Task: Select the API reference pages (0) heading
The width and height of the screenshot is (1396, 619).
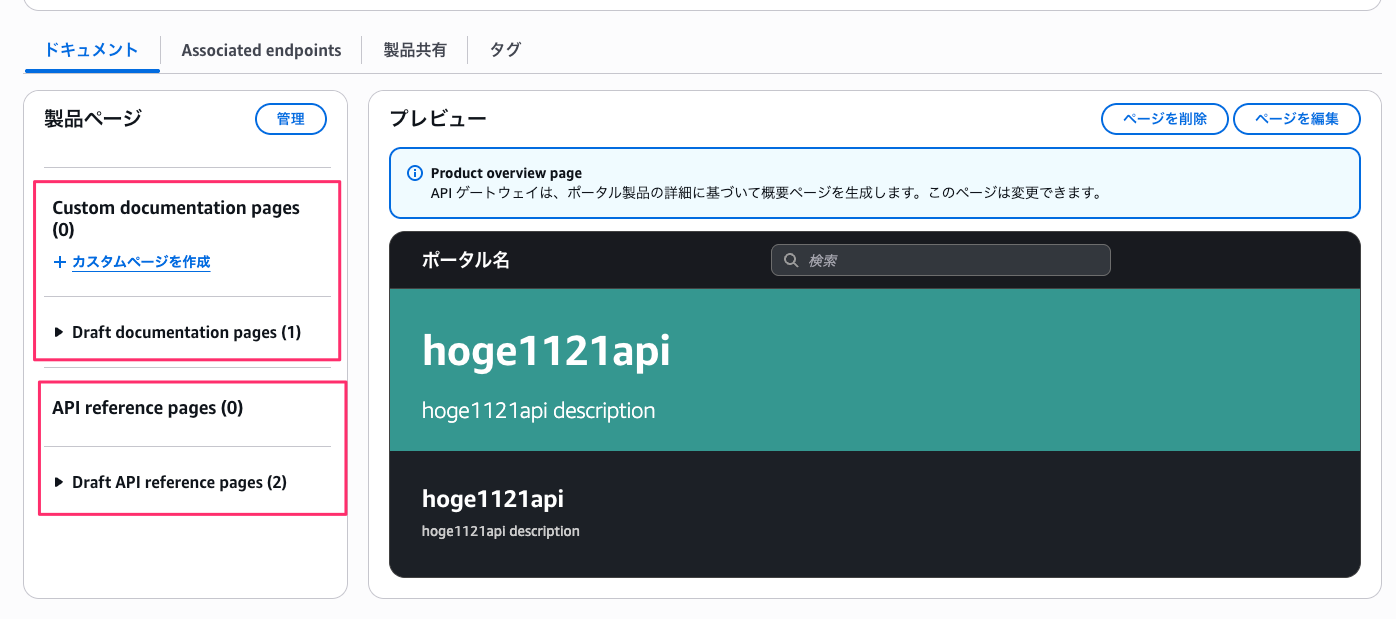Action: [147, 408]
